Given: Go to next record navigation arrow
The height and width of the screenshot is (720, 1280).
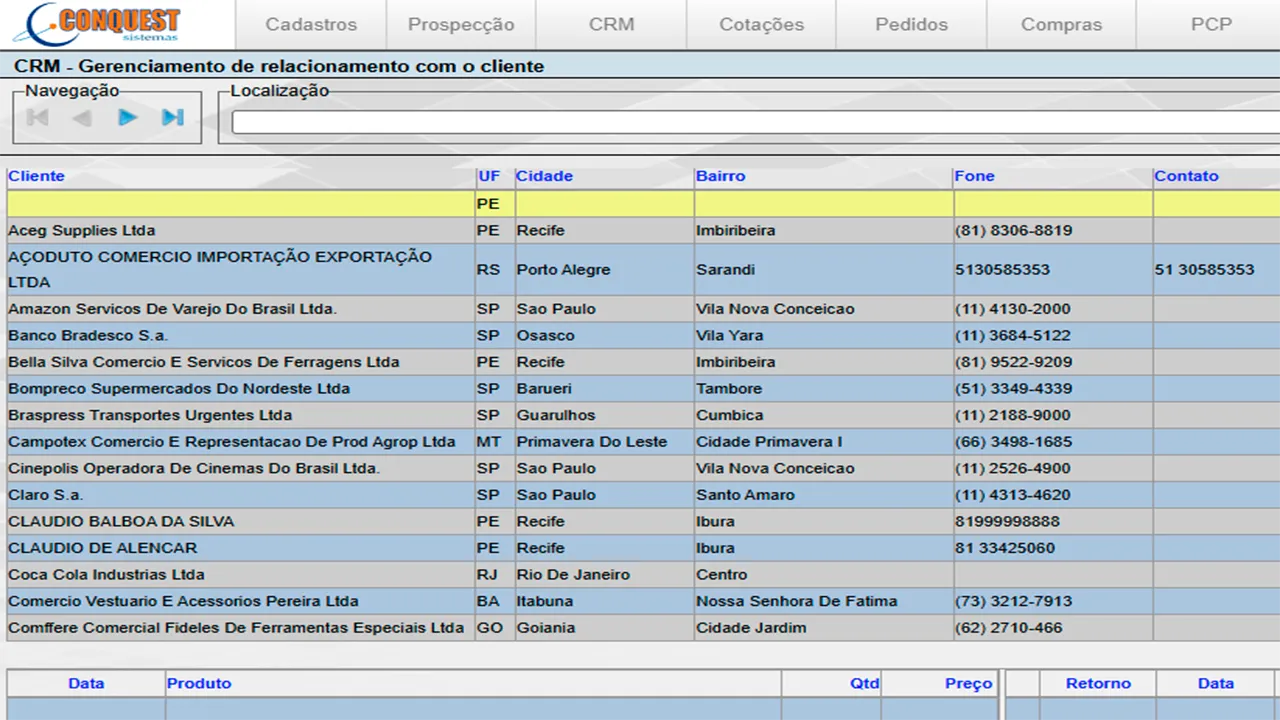Looking at the screenshot, I should point(128,118).
